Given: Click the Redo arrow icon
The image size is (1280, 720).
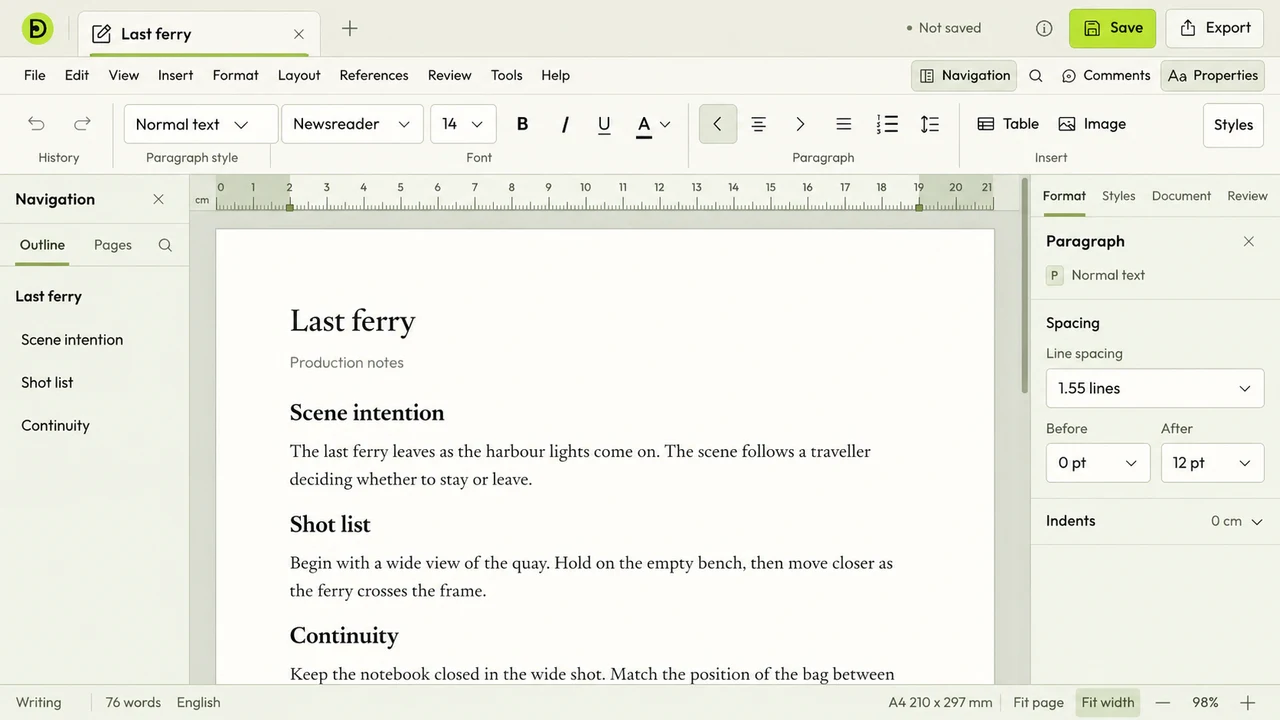Looking at the screenshot, I should pyautogui.click(x=82, y=124).
